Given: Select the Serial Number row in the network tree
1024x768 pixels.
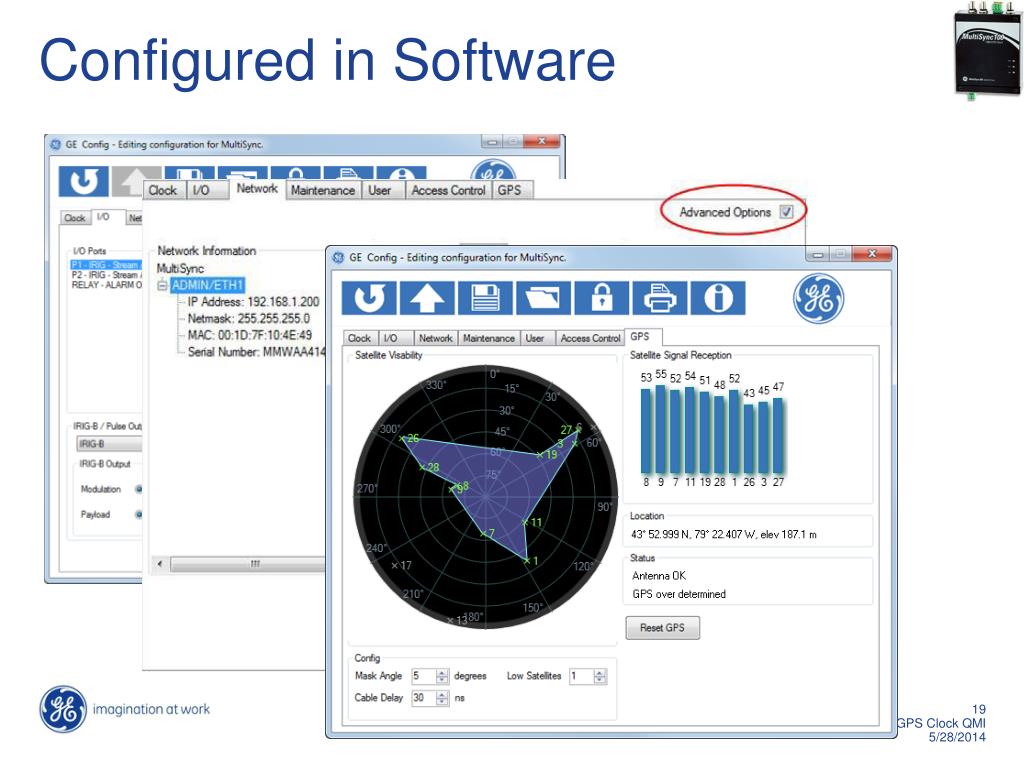Looking at the screenshot, I should pos(256,352).
